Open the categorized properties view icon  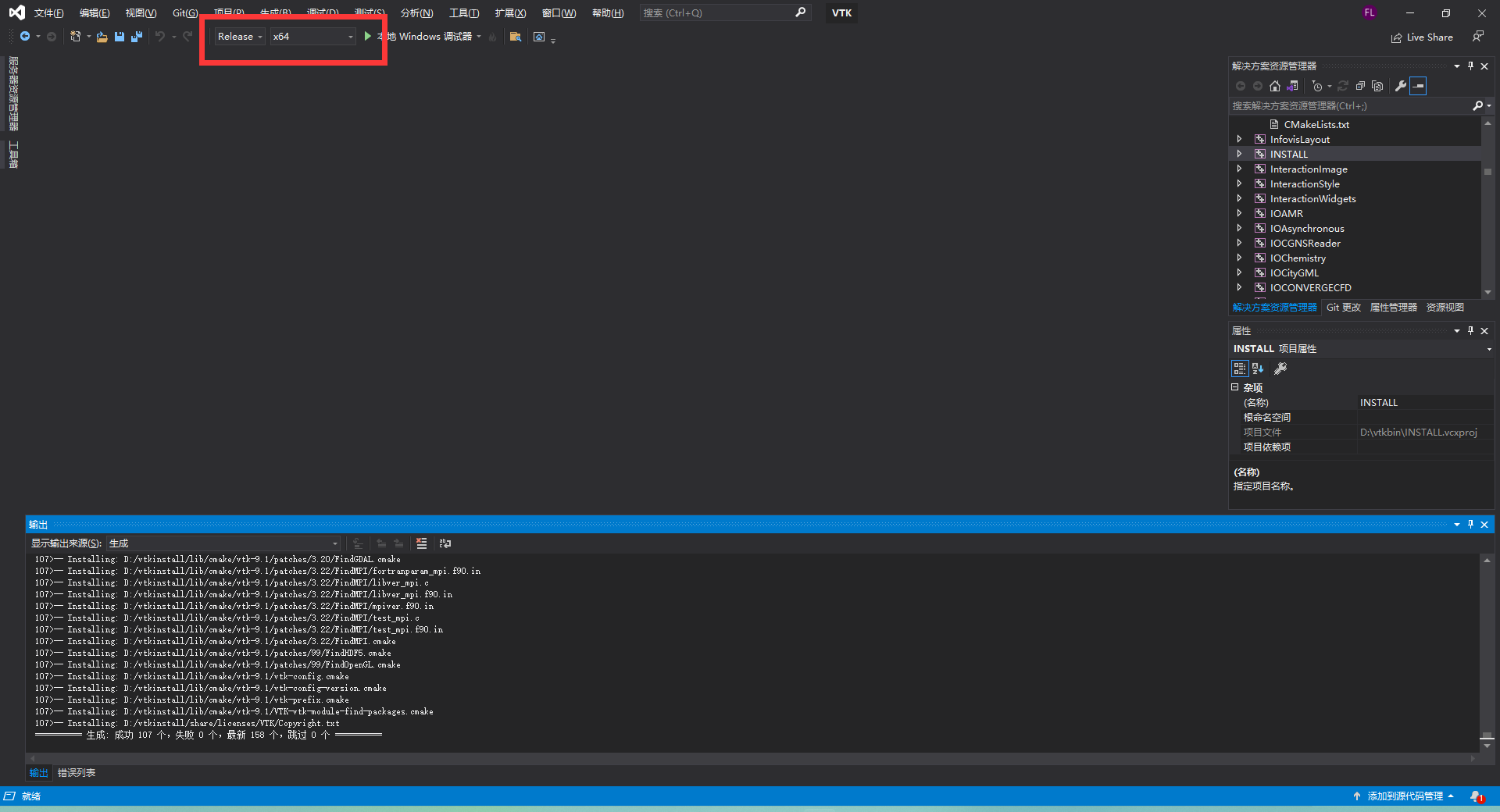[x=1239, y=369]
